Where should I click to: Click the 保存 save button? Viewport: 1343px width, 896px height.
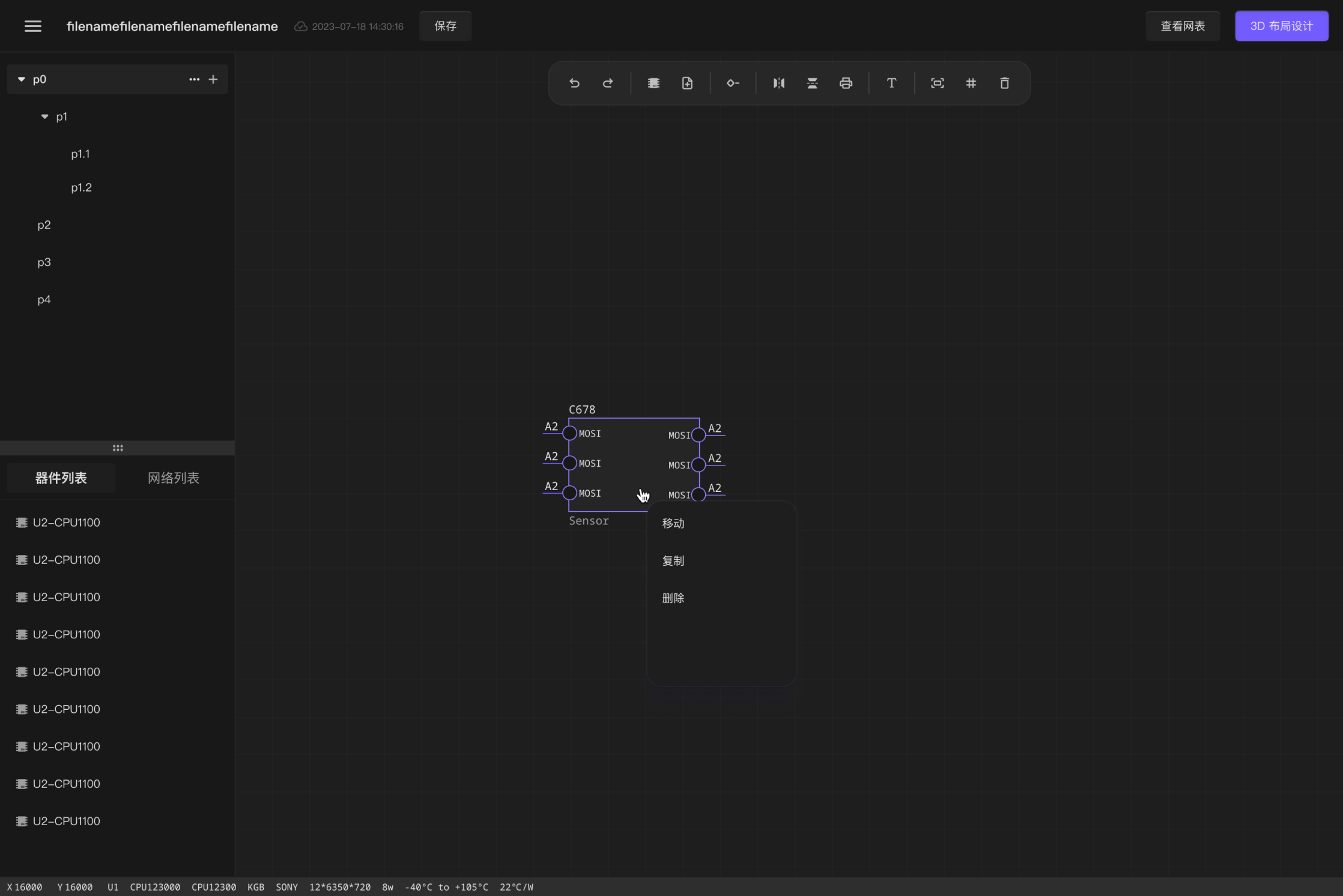click(445, 26)
